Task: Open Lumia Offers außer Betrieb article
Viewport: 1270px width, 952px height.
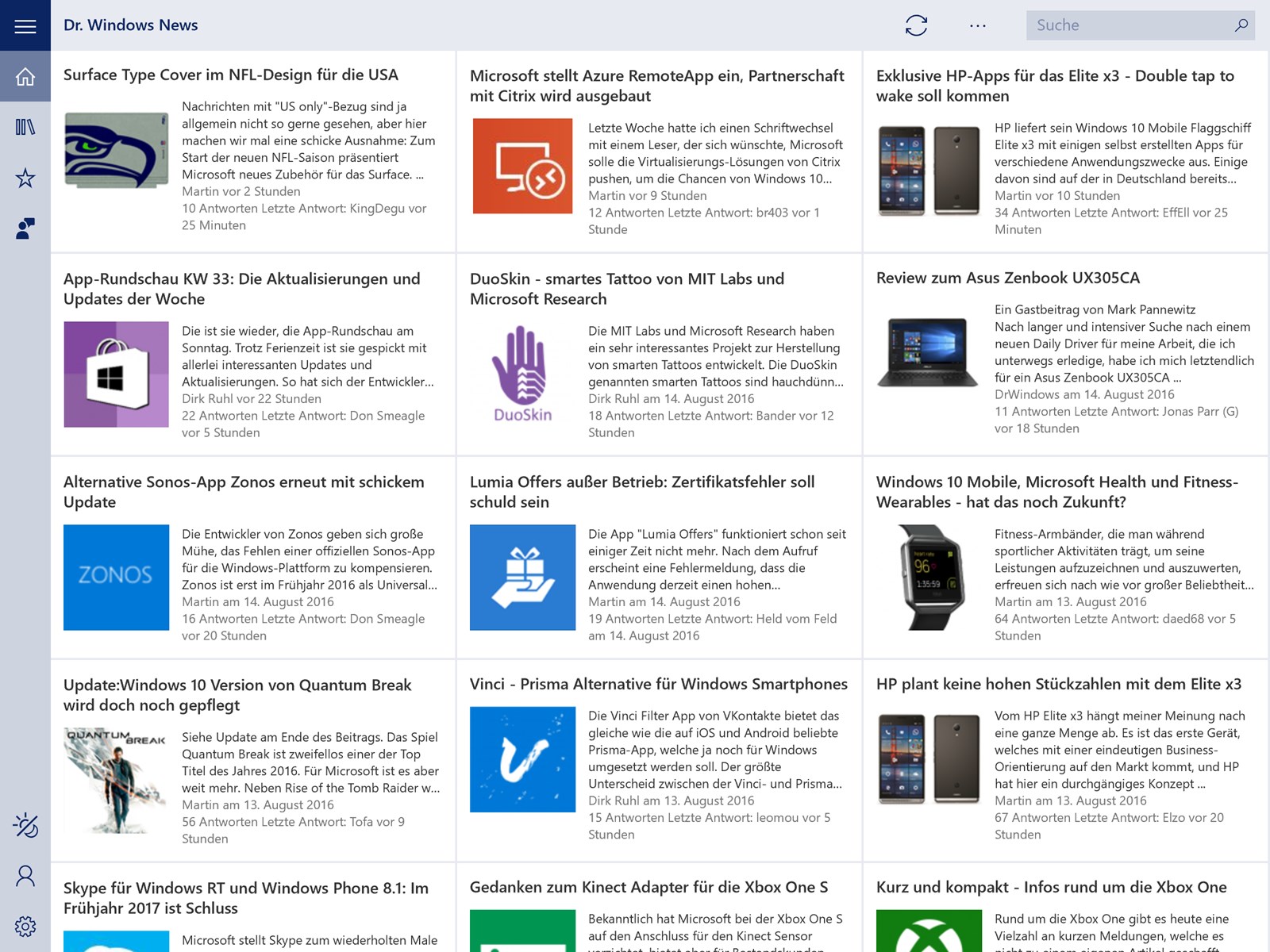Action: (642, 492)
